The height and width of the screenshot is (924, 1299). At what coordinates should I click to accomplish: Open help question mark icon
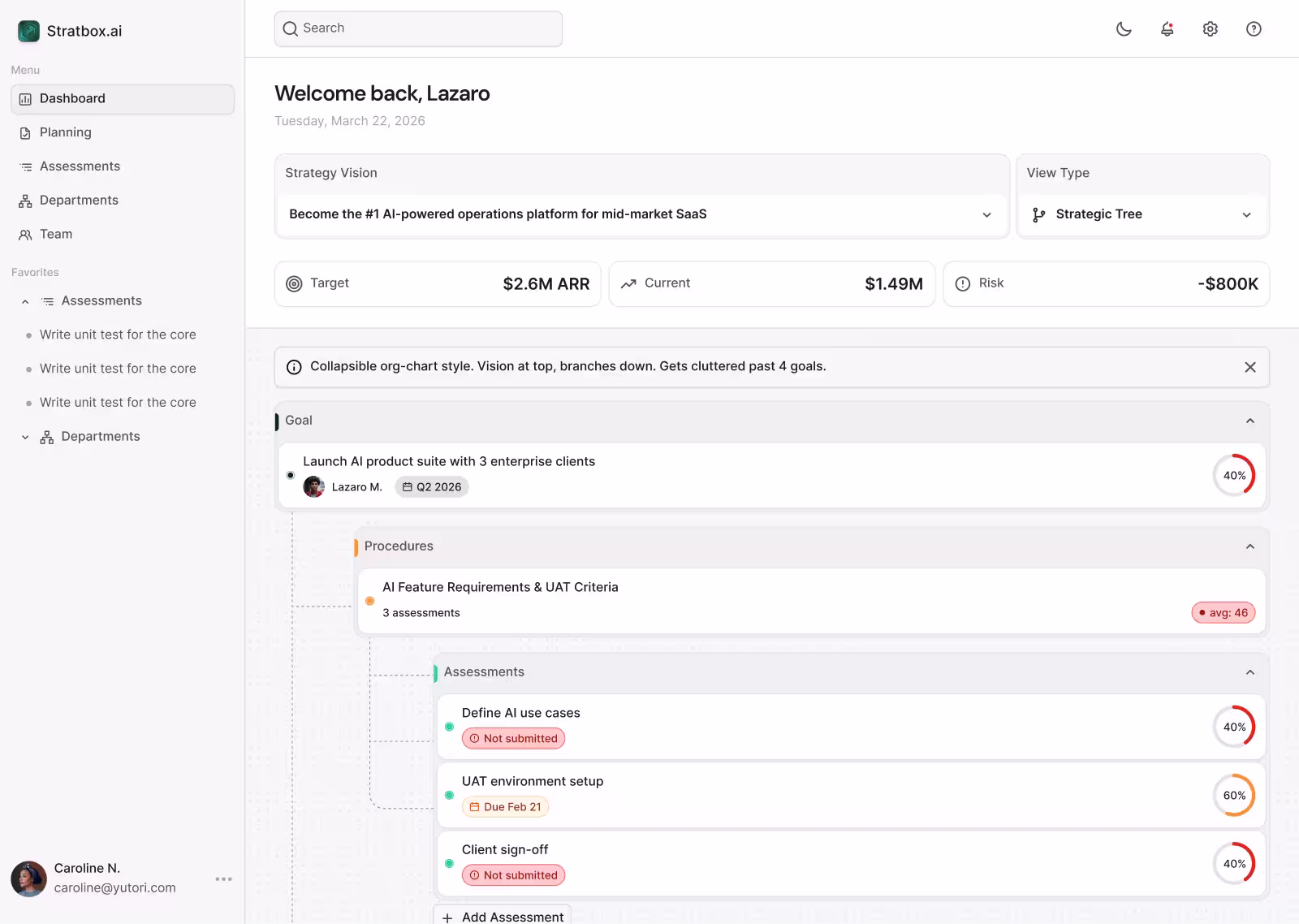pos(1254,29)
